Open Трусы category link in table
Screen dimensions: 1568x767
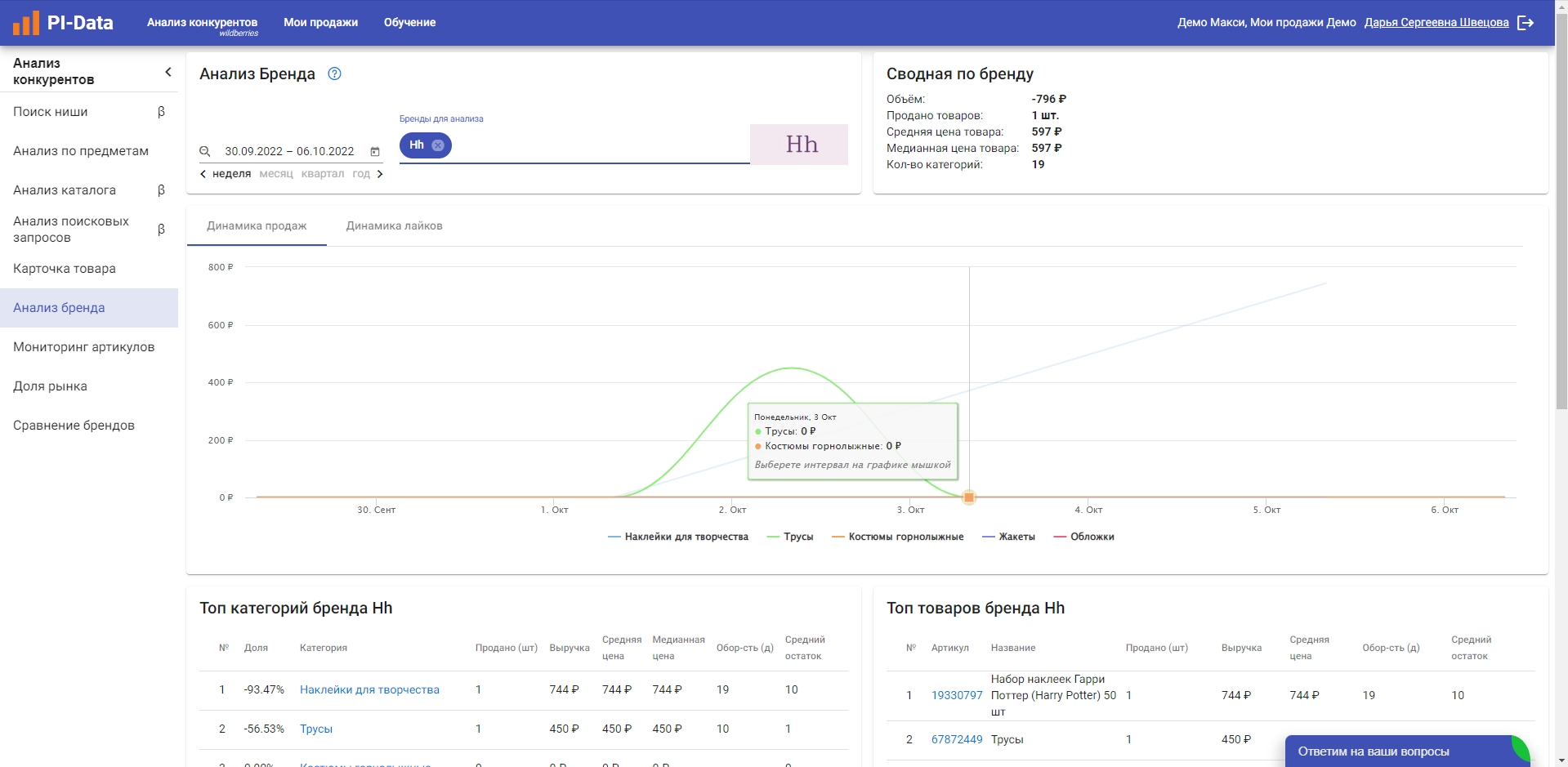click(316, 729)
